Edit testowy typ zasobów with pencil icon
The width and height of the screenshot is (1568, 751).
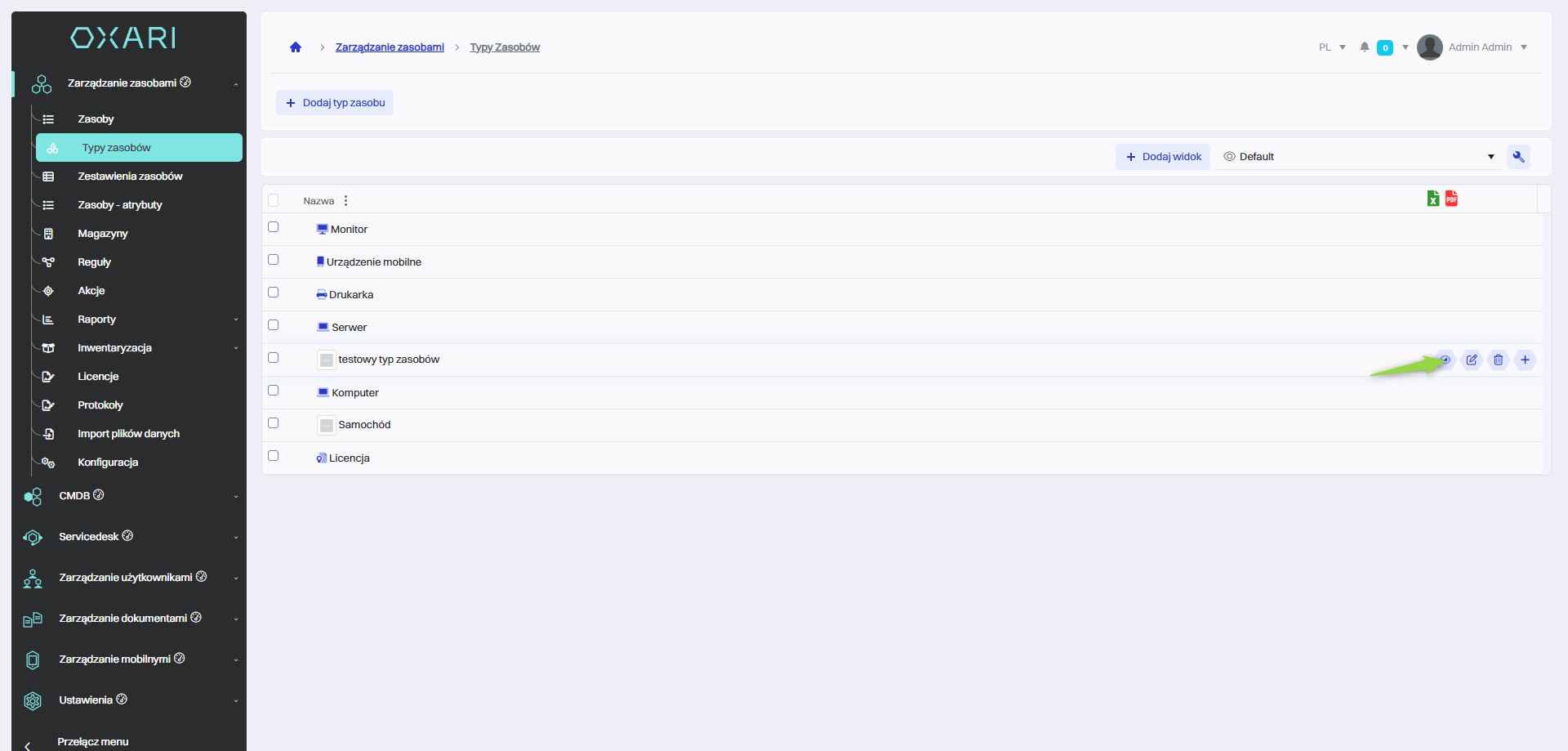click(x=1472, y=360)
